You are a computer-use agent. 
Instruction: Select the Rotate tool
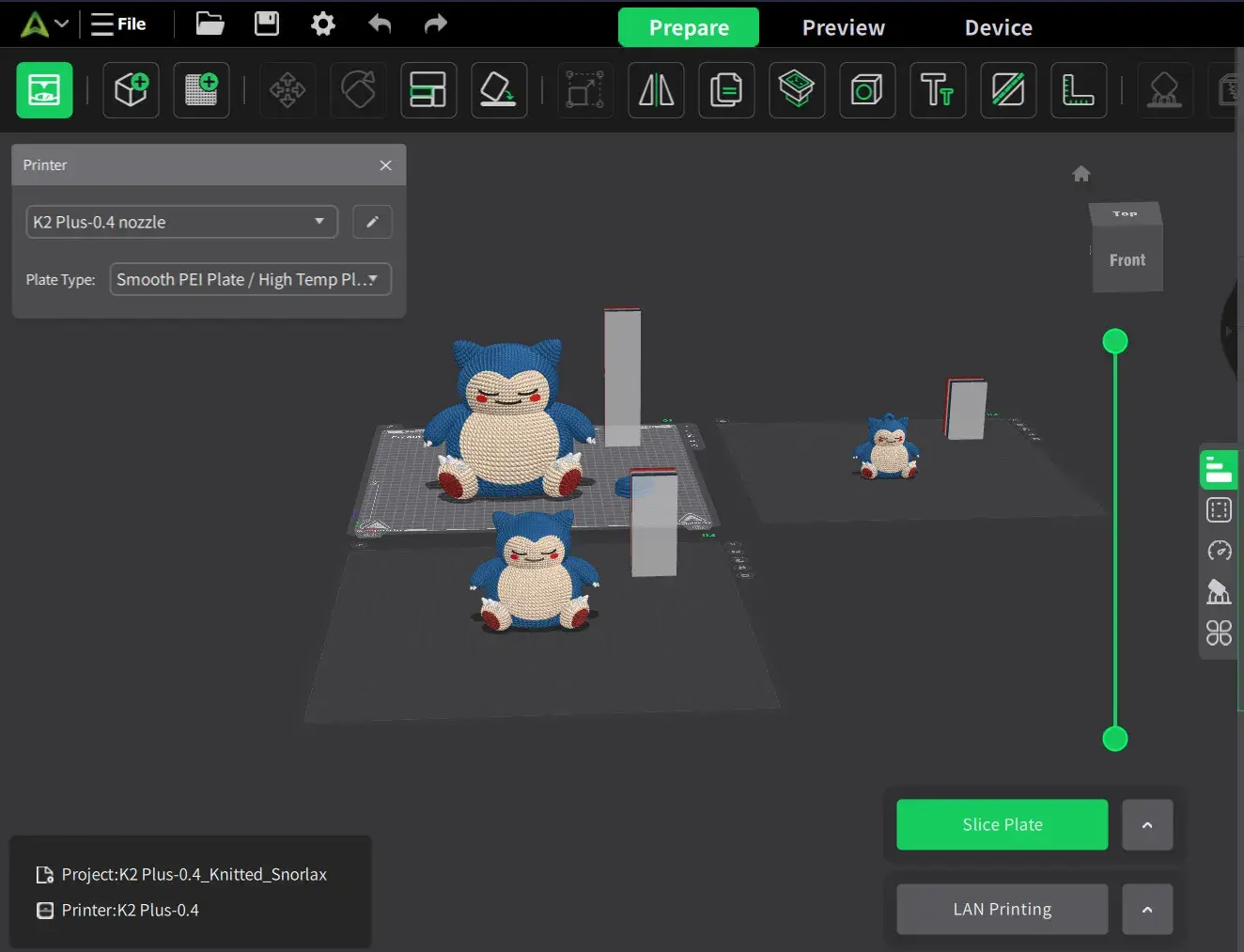[x=358, y=90]
